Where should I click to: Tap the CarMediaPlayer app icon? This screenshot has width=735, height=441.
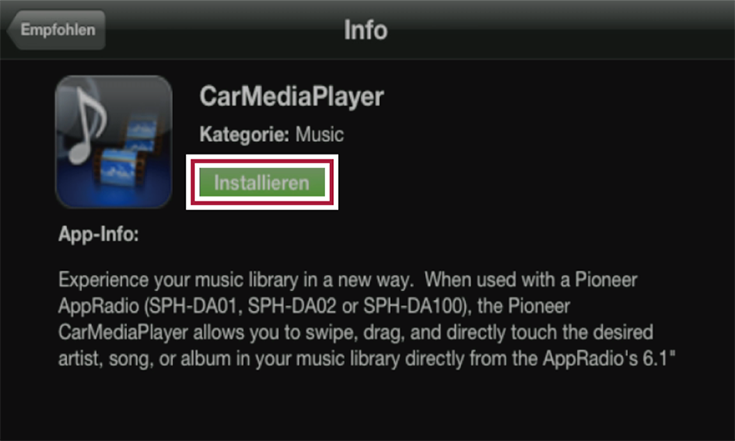(x=114, y=142)
